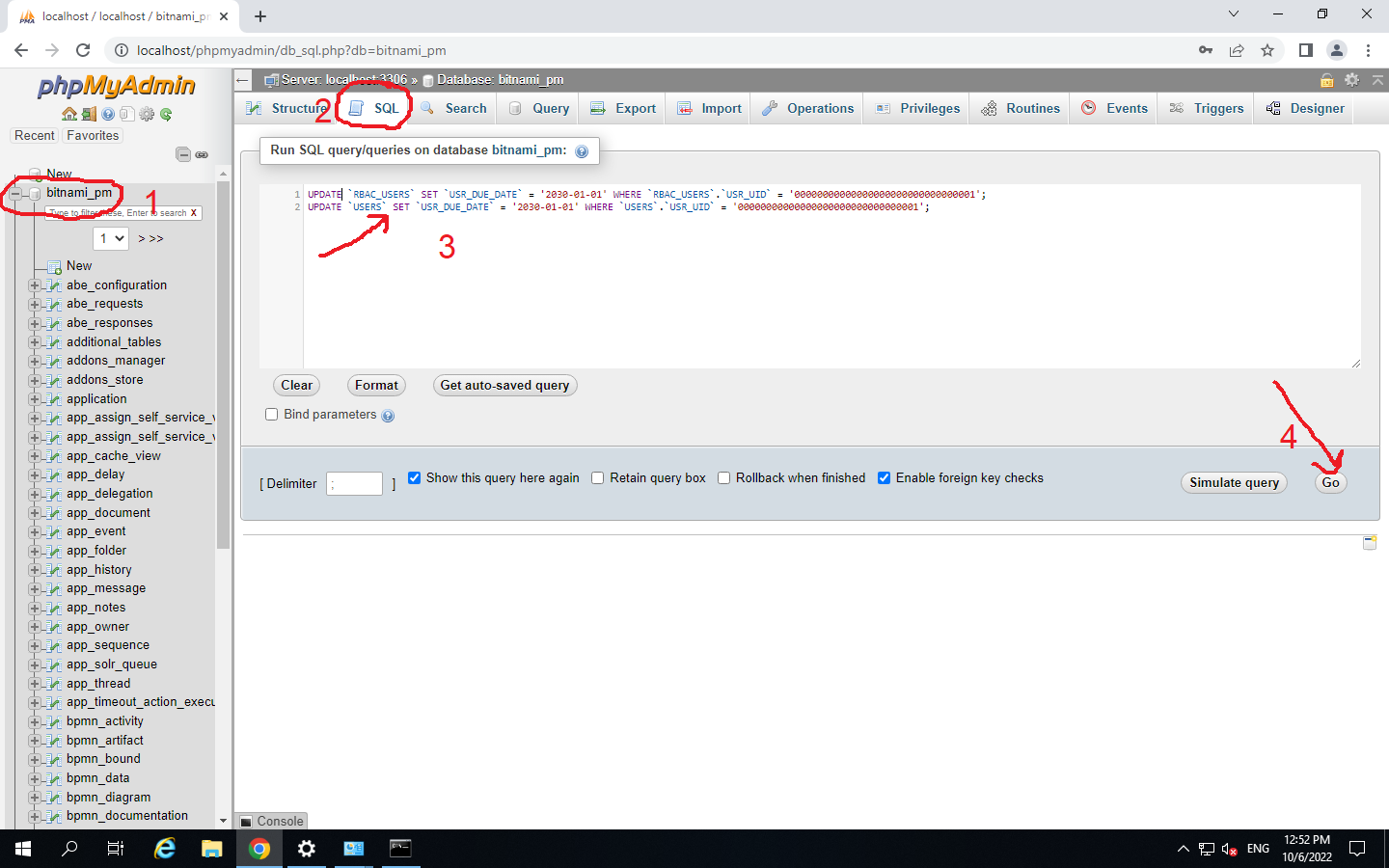
Task: Click the Format button
Action: (376, 386)
